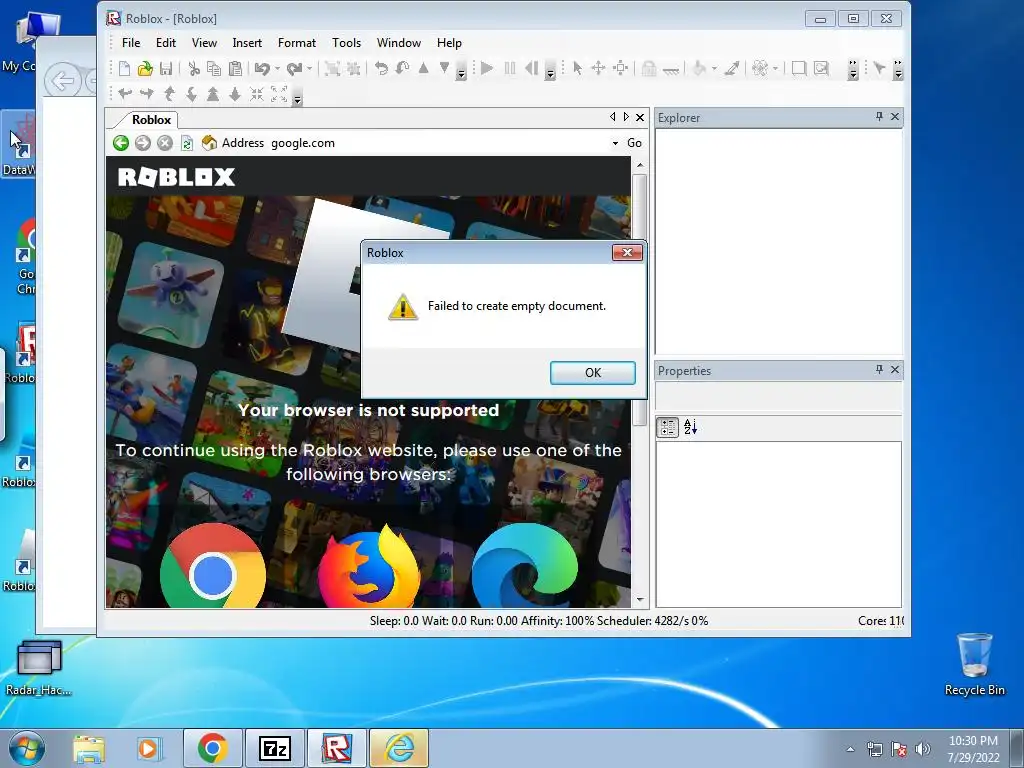The height and width of the screenshot is (768, 1024).
Task: Click the Paint bucket fill tool
Action: coord(699,68)
